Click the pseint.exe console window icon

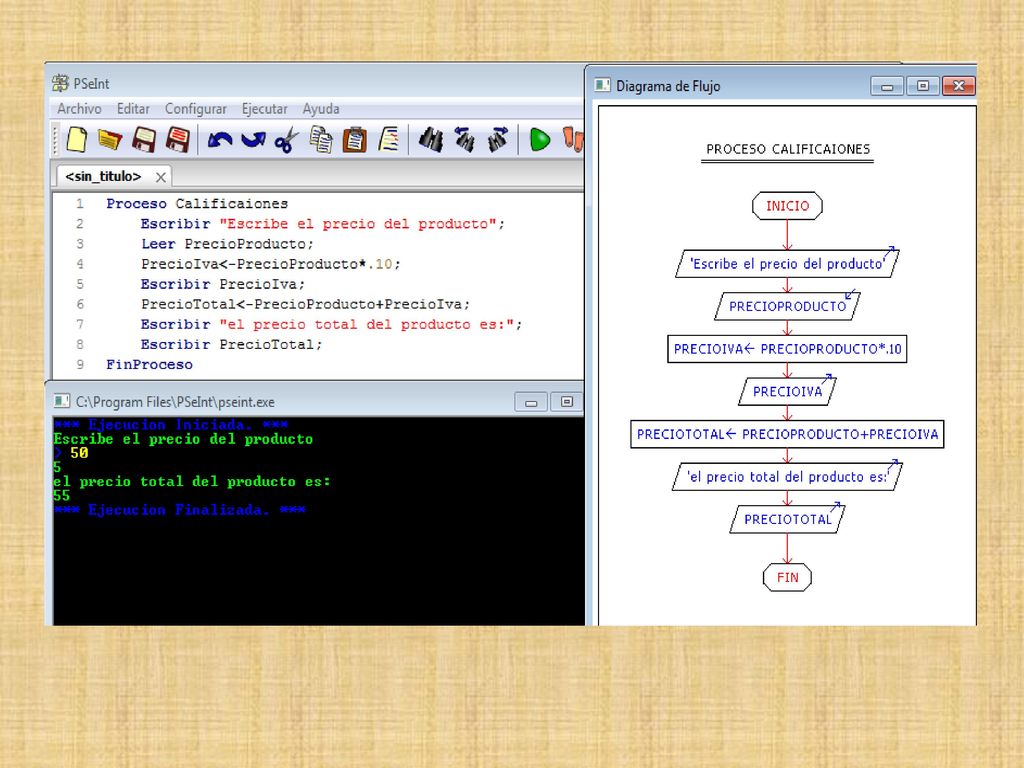pyautogui.click(x=62, y=401)
